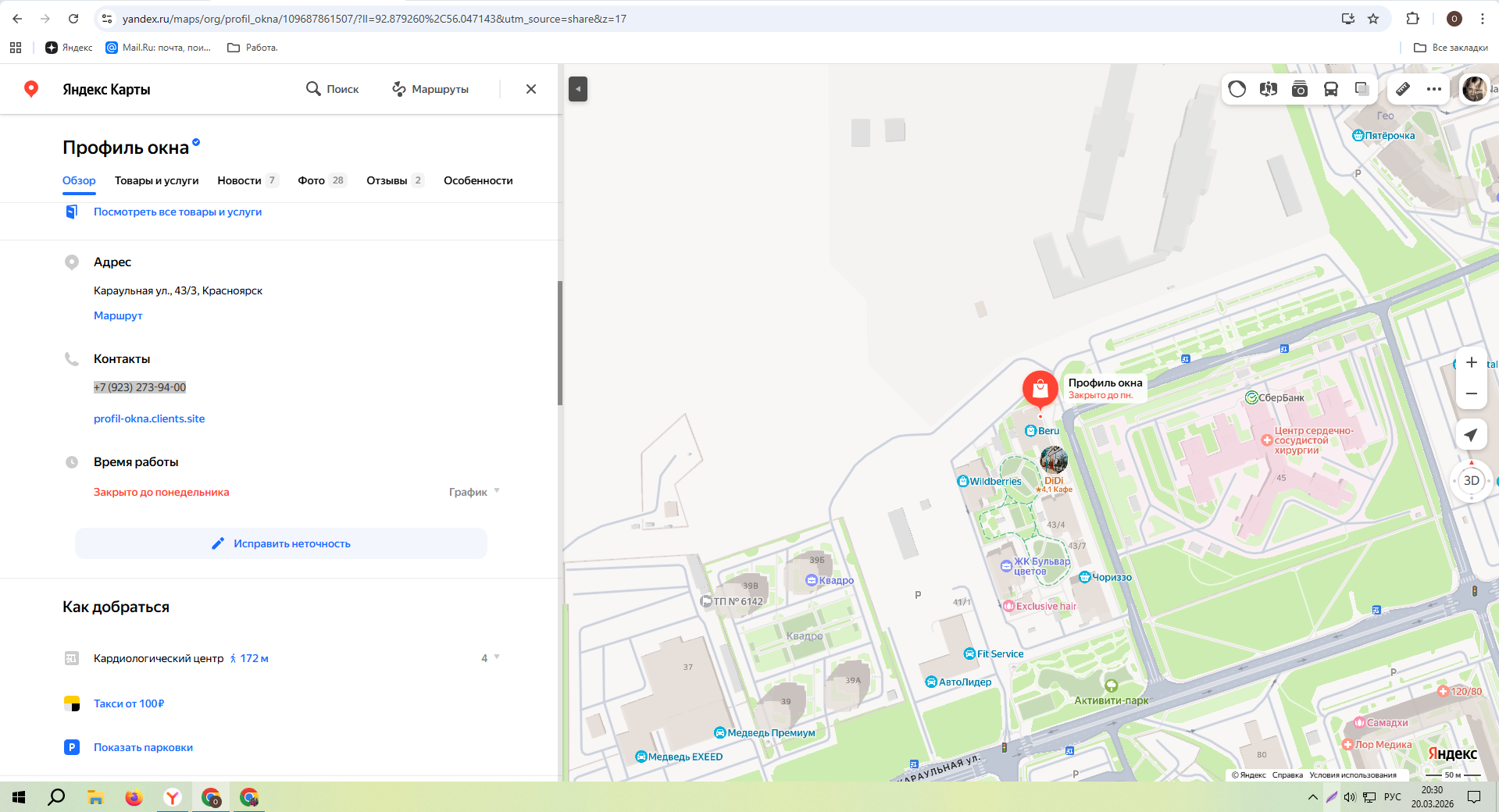Open Yandex Browser from the taskbar

click(x=172, y=797)
